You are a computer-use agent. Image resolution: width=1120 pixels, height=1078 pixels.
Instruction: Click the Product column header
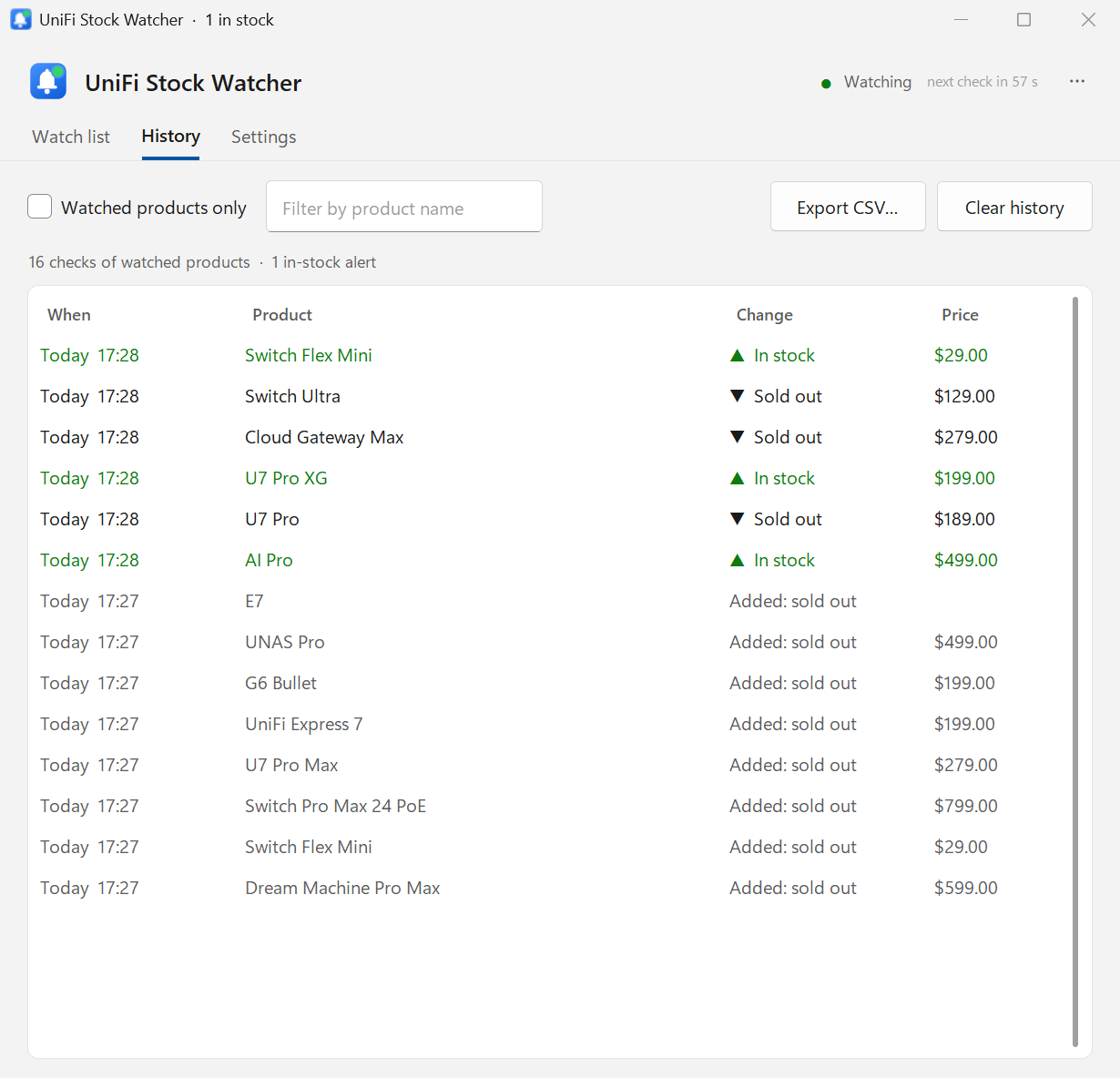pos(282,314)
